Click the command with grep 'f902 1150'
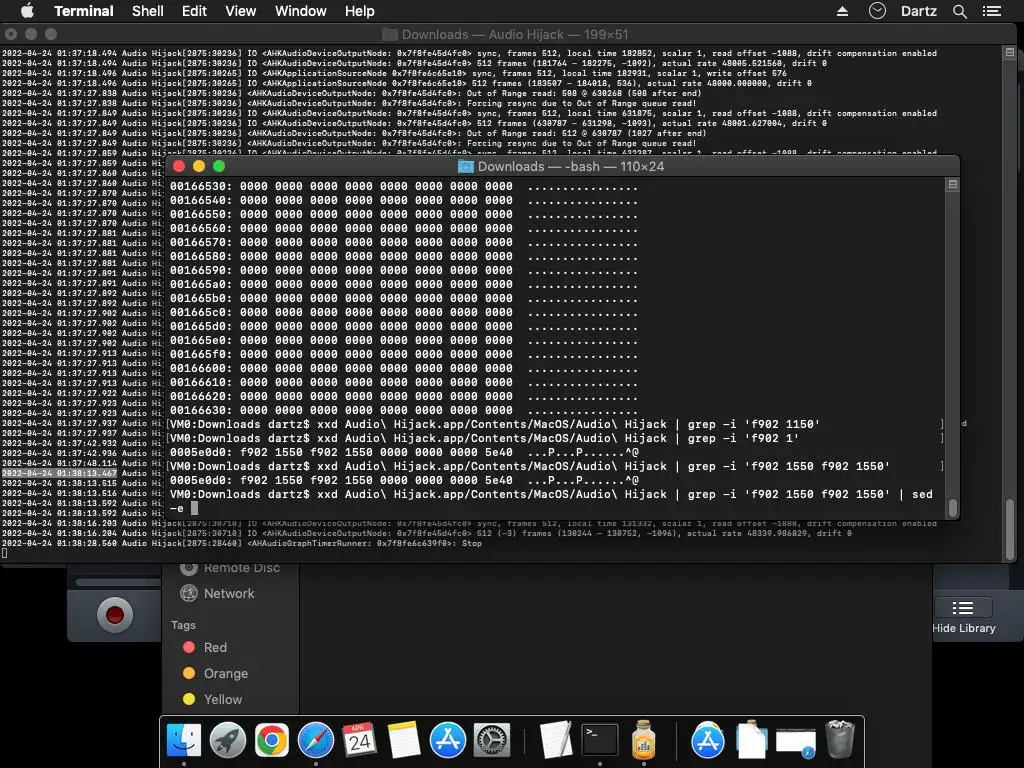 [x=494, y=424]
